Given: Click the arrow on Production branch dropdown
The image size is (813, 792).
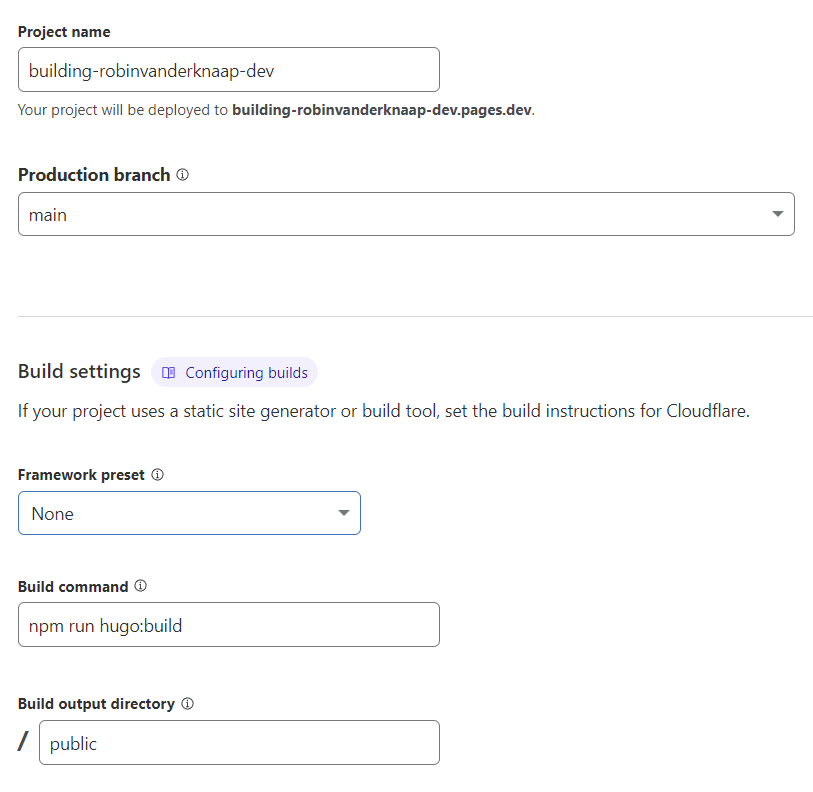Looking at the screenshot, I should [778, 214].
